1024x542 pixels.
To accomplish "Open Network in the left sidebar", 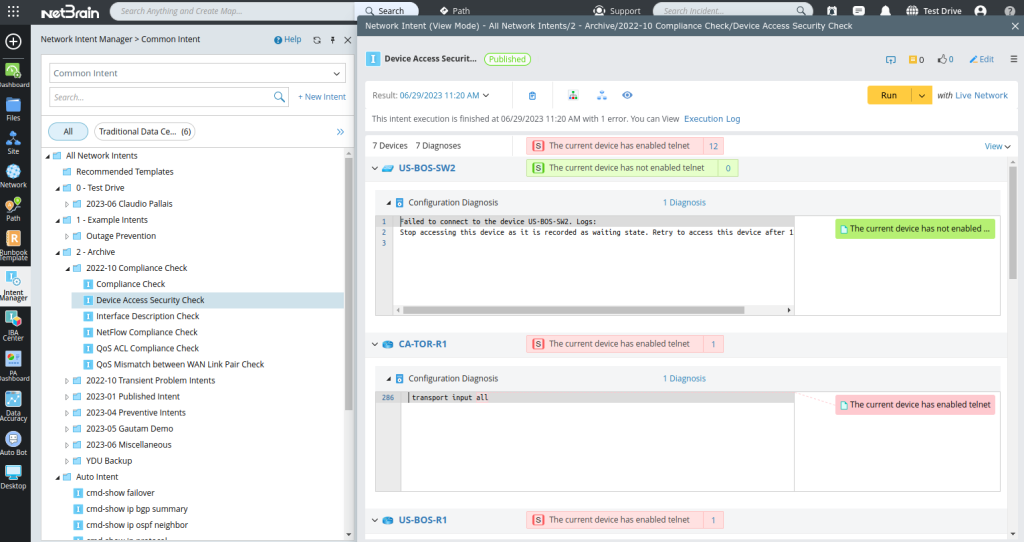I will [x=13, y=176].
